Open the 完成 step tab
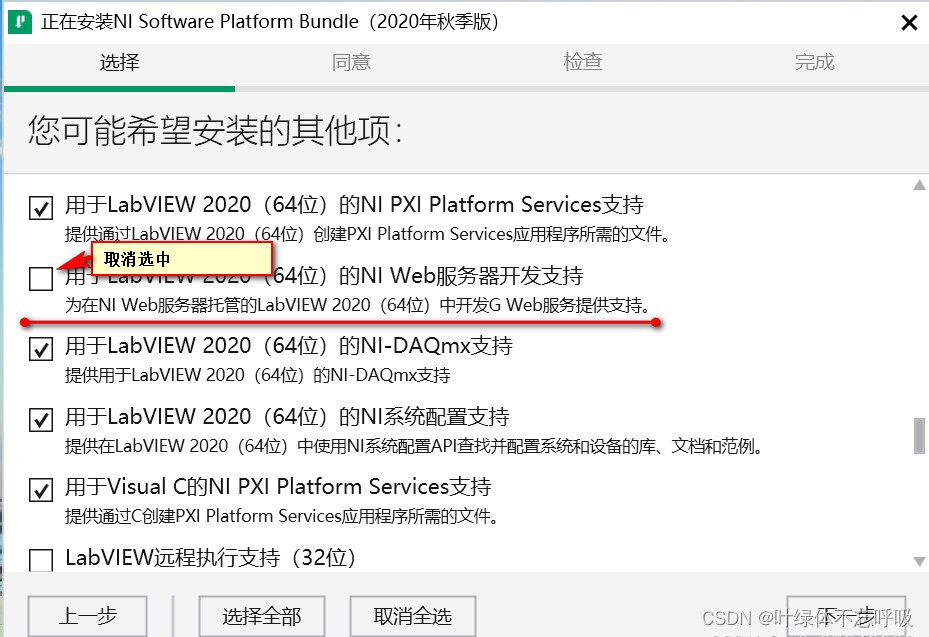The height and width of the screenshot is (637, 929). point(814,62)
